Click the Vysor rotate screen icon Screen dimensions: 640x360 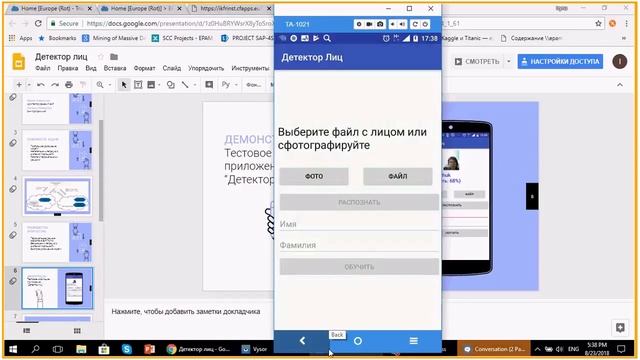415,24
